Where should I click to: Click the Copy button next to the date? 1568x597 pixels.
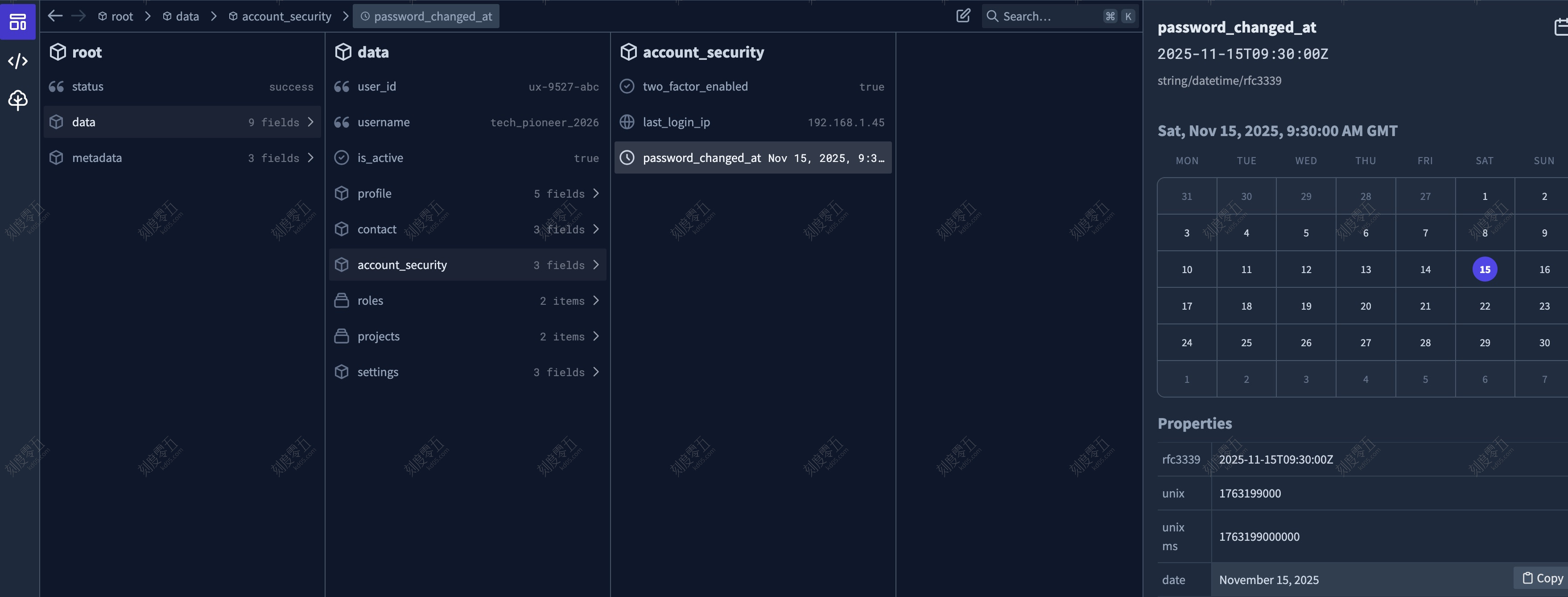[1541, 577]
